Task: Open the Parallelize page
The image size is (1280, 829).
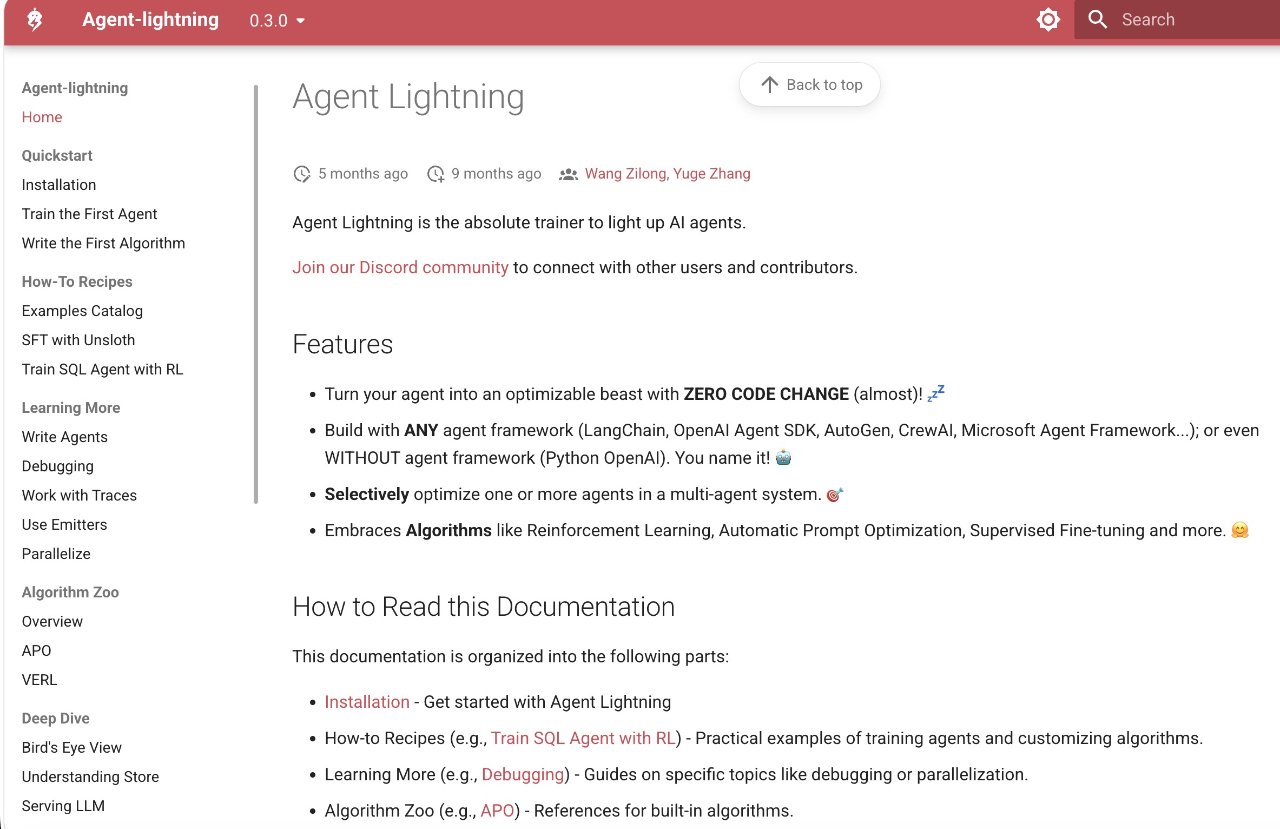Action: point(56,554)
